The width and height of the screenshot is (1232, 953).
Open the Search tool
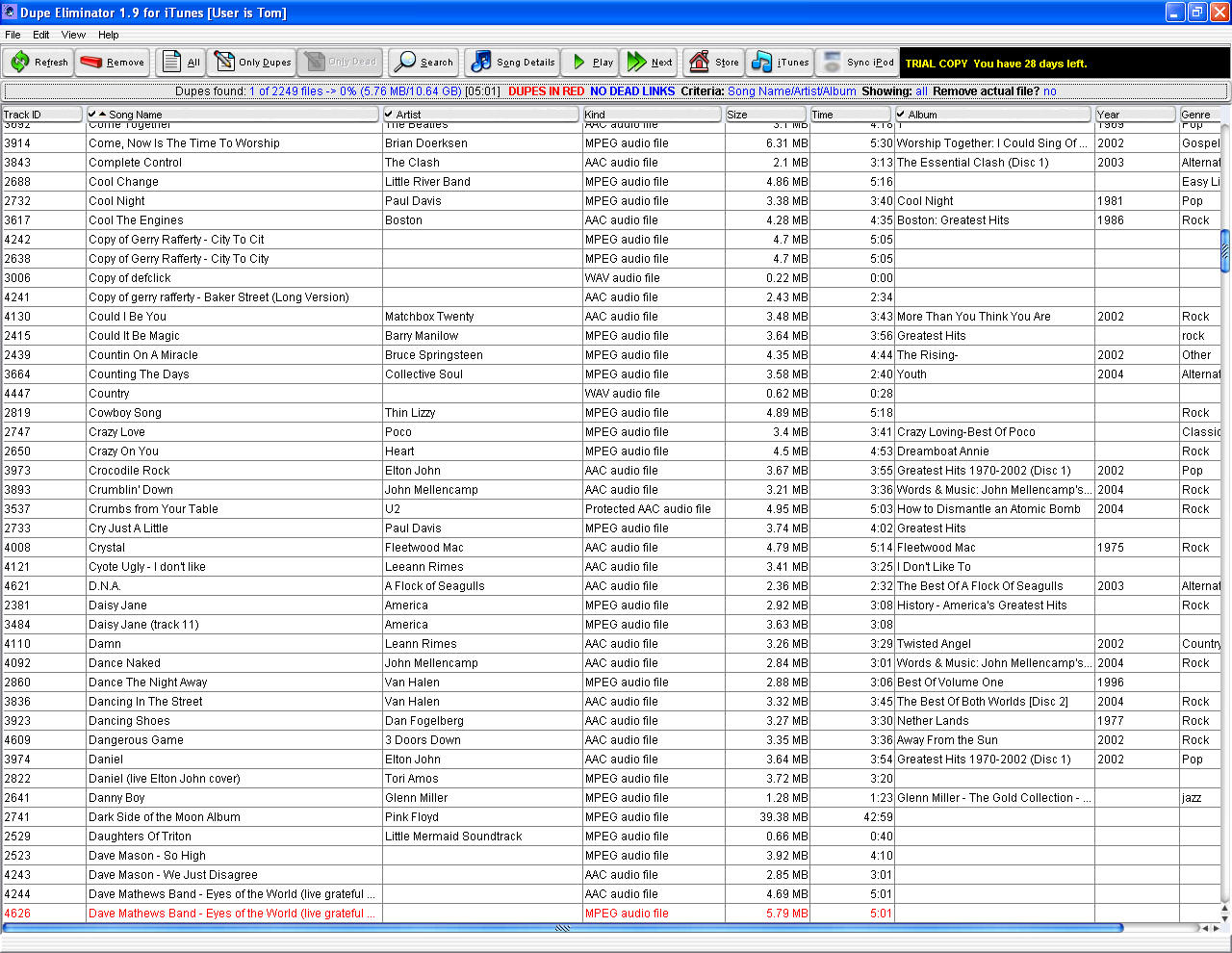point(423,63)
